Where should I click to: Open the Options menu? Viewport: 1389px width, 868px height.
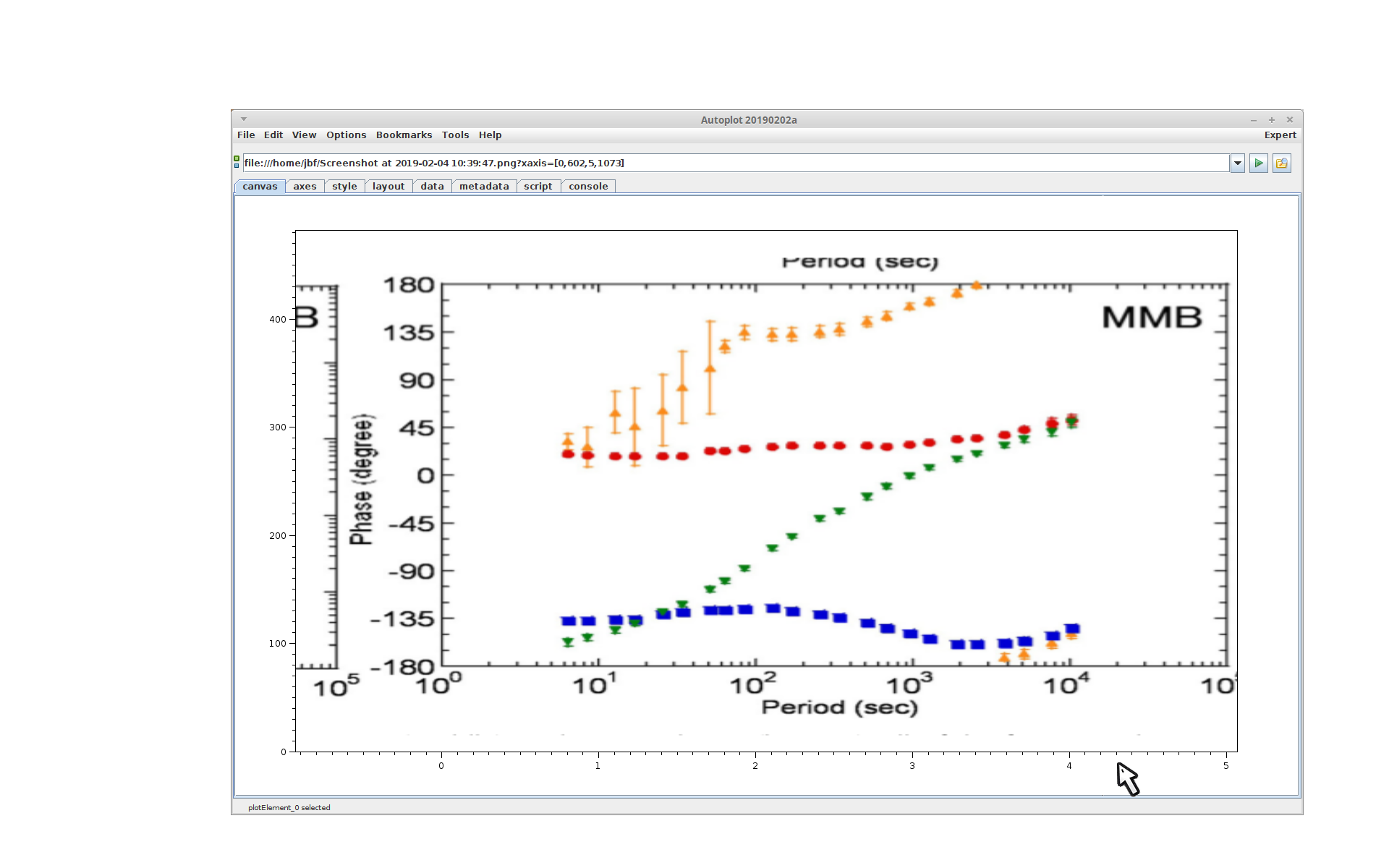346,135
